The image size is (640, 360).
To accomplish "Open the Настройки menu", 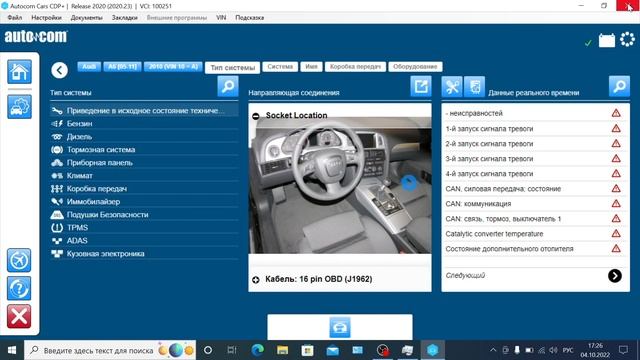I will (x=47, y=18).
